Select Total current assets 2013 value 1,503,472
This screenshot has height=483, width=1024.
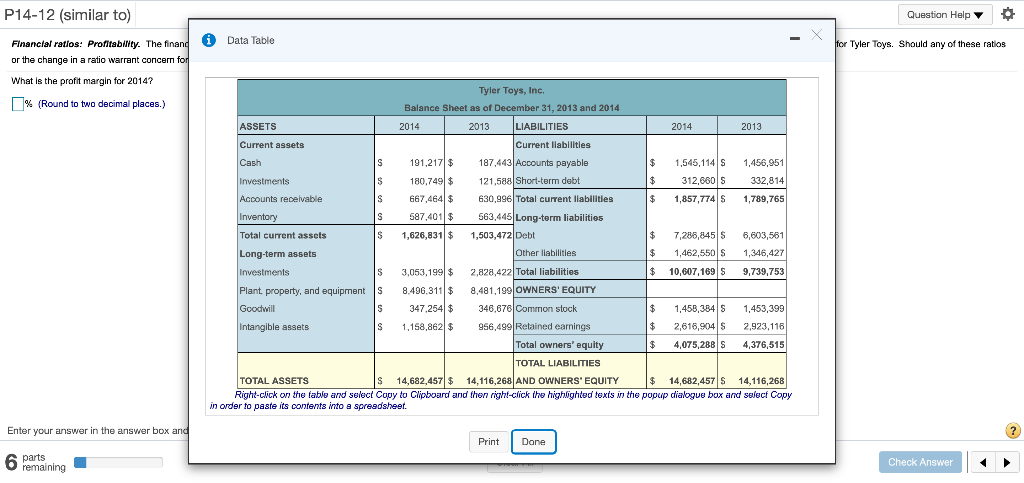(x=490, y=235)
